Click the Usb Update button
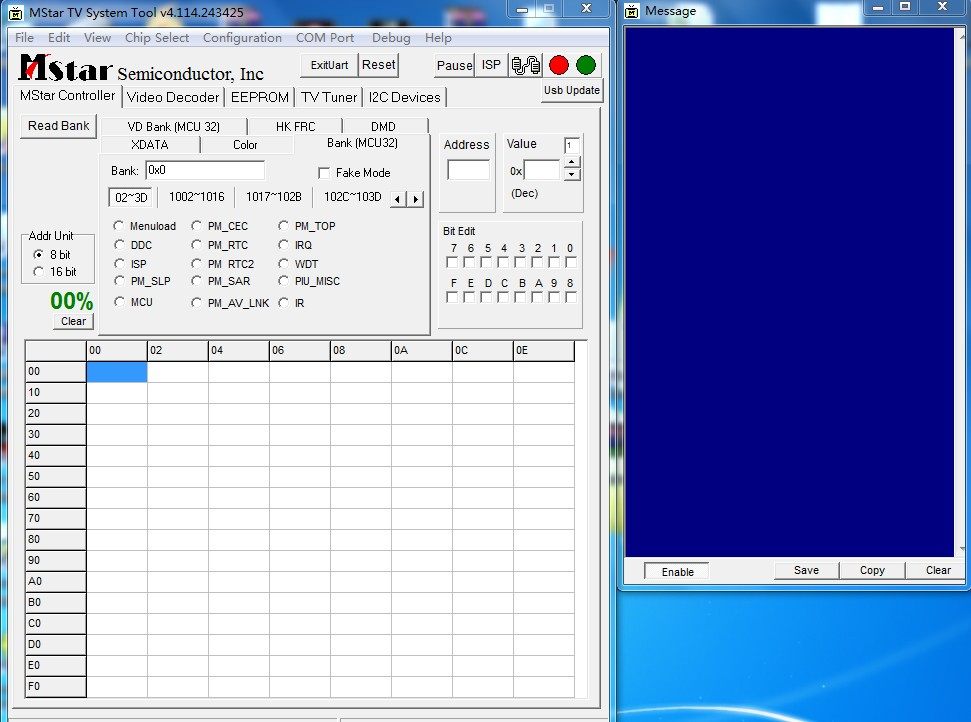Image resolution: width=971 pixels, height=722 pixels. point(571,90)
